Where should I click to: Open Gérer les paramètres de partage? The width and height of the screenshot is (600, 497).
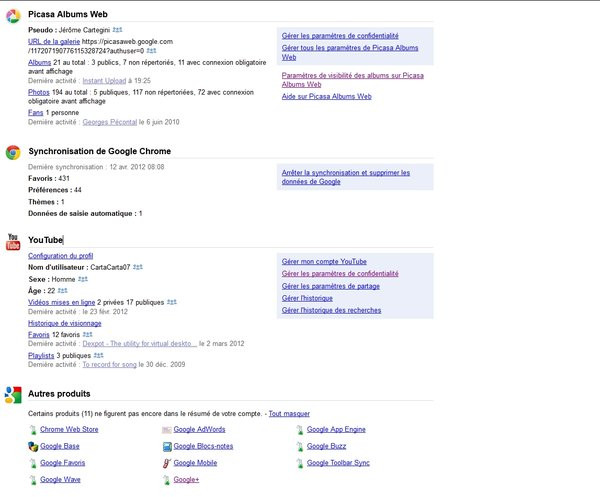click(331, 286)
